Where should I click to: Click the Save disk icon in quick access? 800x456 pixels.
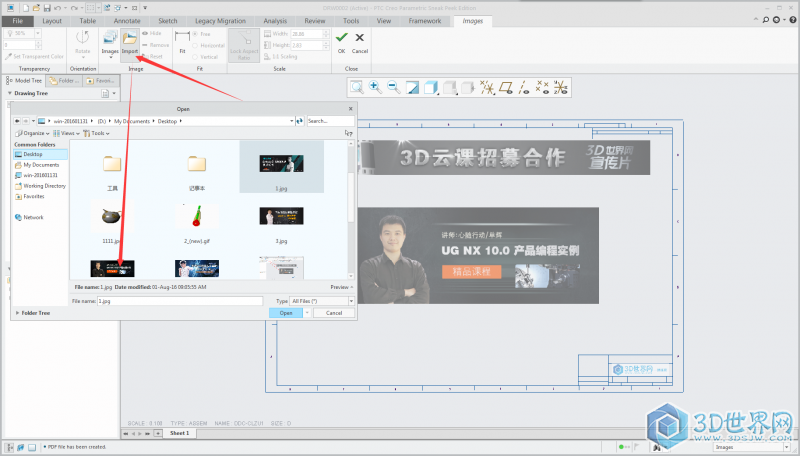47,8
